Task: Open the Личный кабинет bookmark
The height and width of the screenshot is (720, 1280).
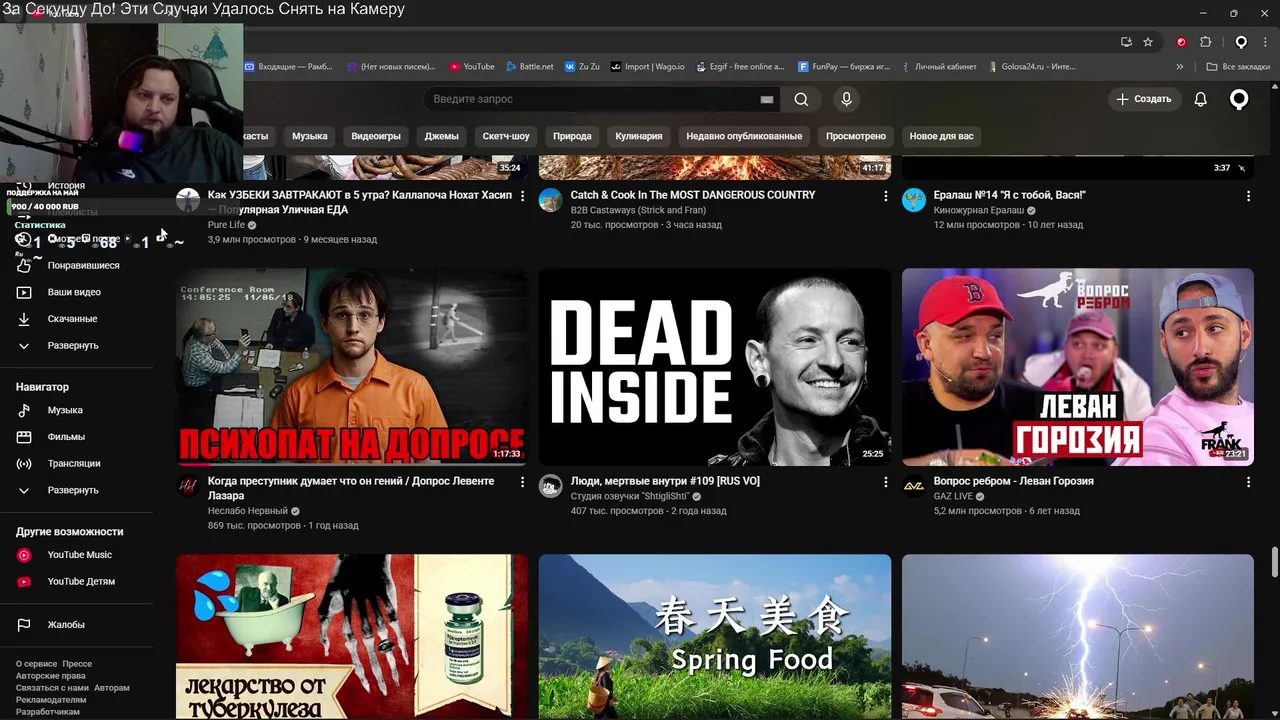Action: 938,67
